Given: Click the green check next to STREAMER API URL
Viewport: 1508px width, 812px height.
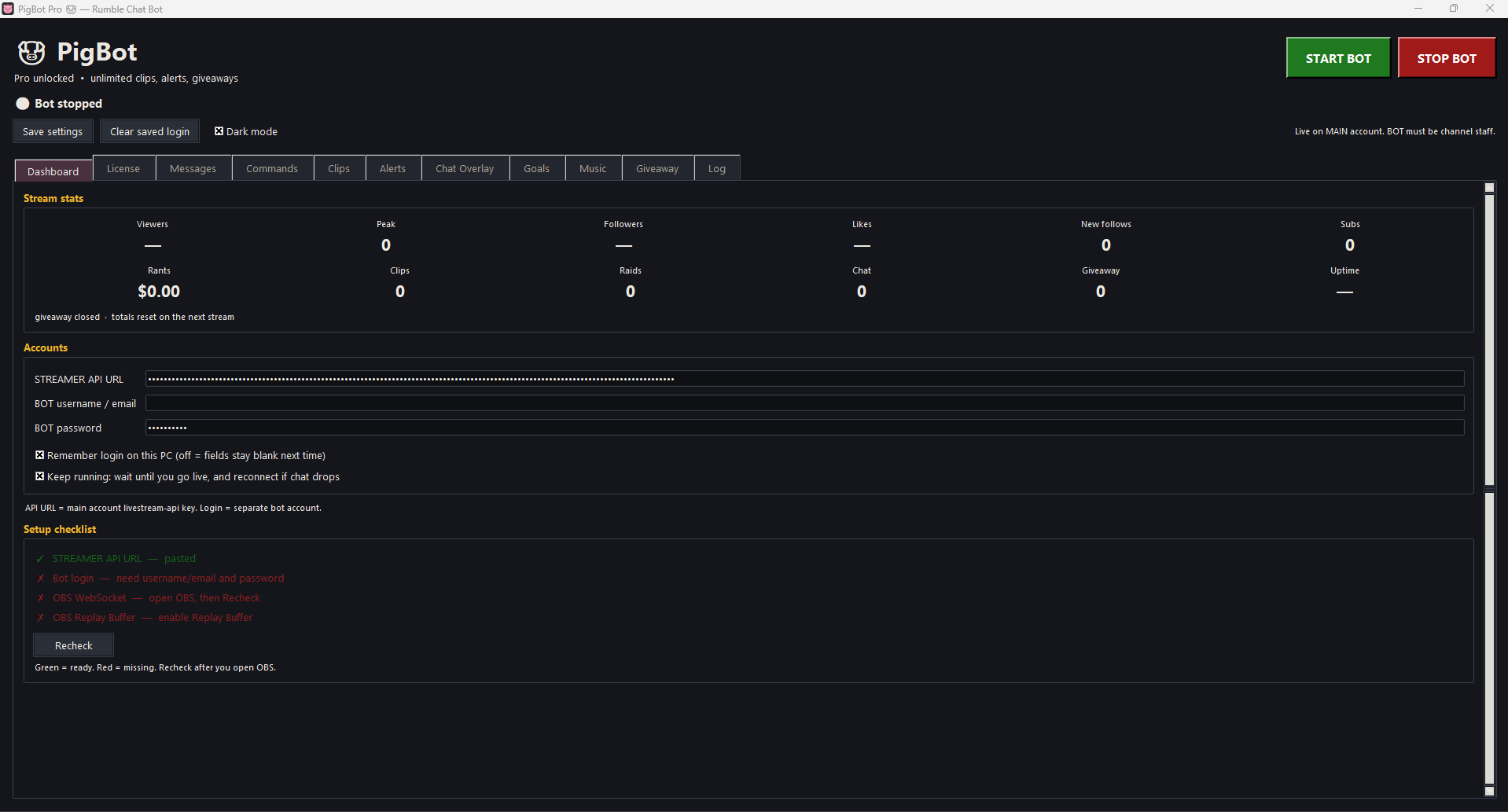Looking at the screenshot, I should pyautogui.click(x=40, y=559).
